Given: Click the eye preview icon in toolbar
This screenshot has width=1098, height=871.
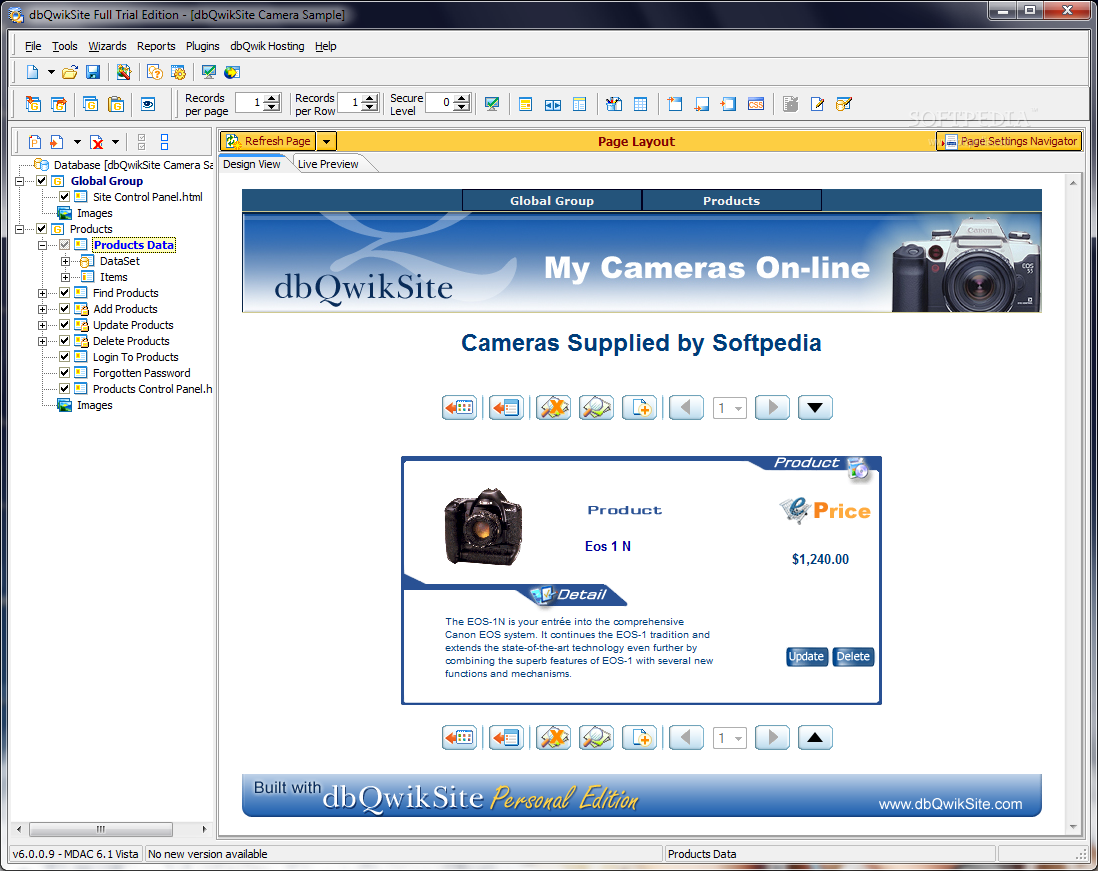Looking at the screenshot, I should (x=148, y=104).
